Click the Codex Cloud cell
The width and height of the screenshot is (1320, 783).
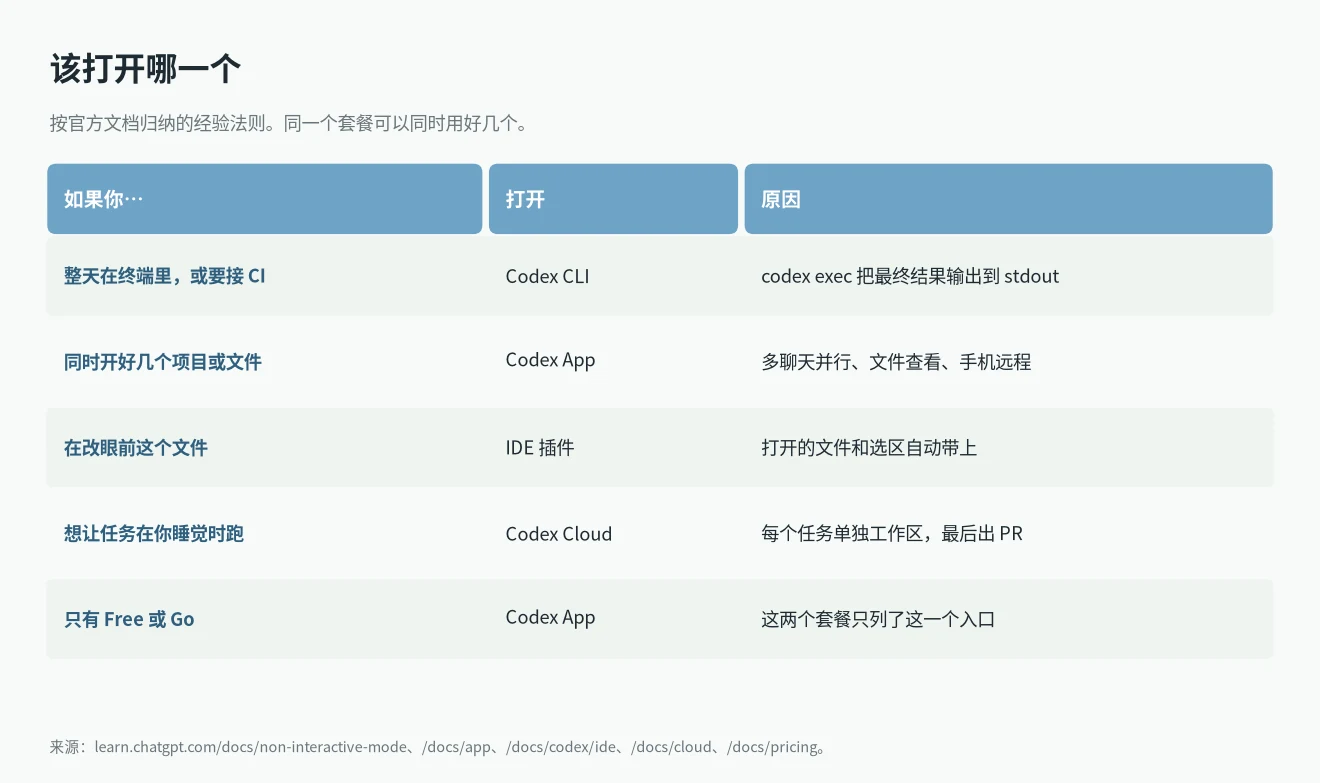click(559, 534)
